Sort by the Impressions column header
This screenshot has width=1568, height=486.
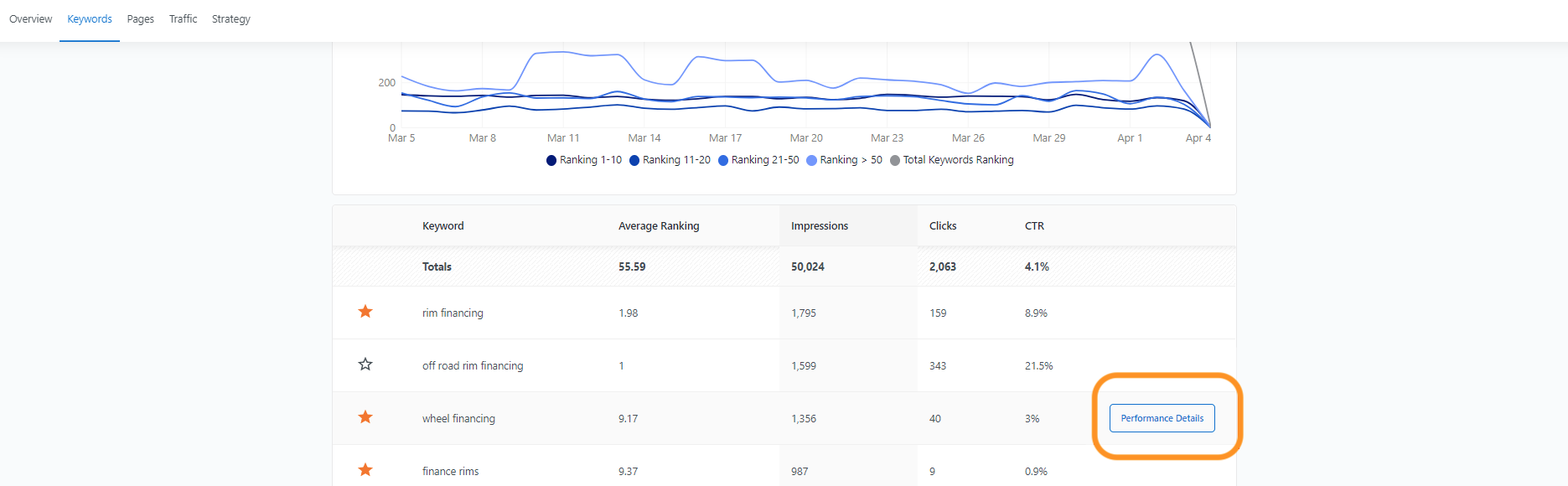click(820, 226)
